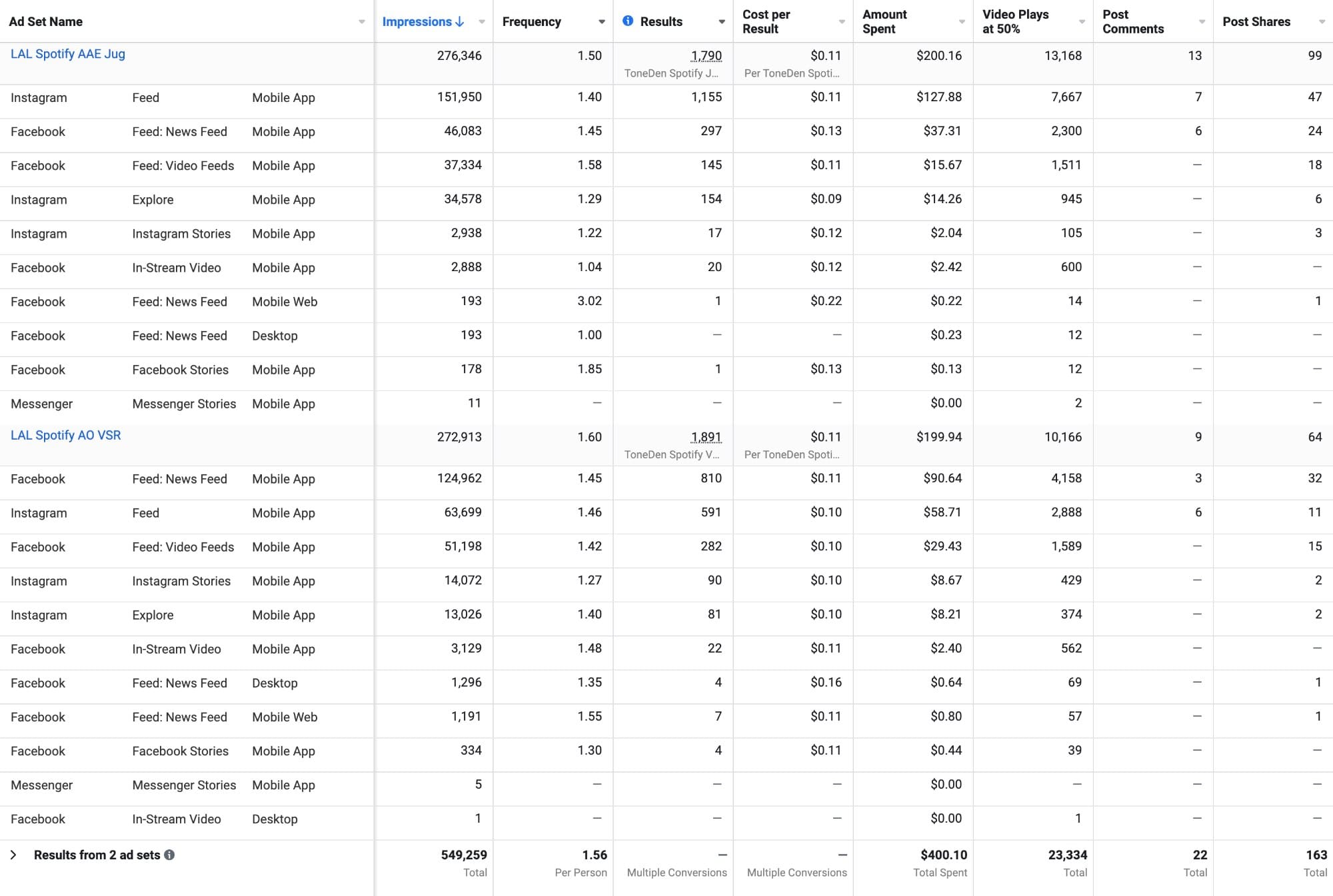This screenshot has width=1333, height=896.
Task: Open Post Shares column dropdown arrow
Action: (1321, 22)
